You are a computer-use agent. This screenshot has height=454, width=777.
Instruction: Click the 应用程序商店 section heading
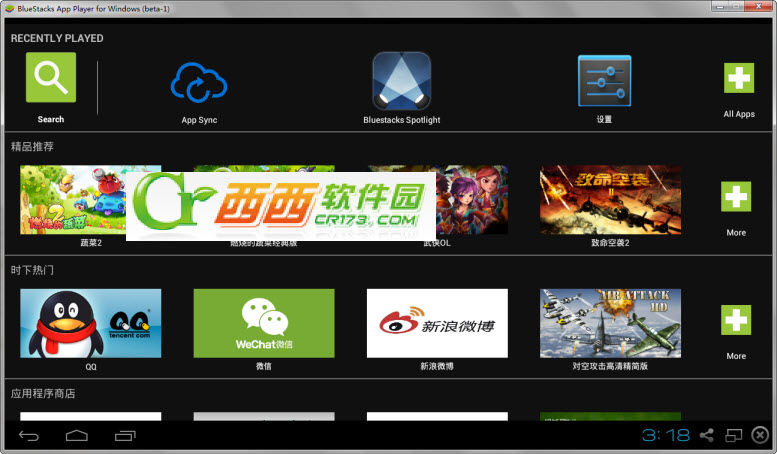[43, 394]
